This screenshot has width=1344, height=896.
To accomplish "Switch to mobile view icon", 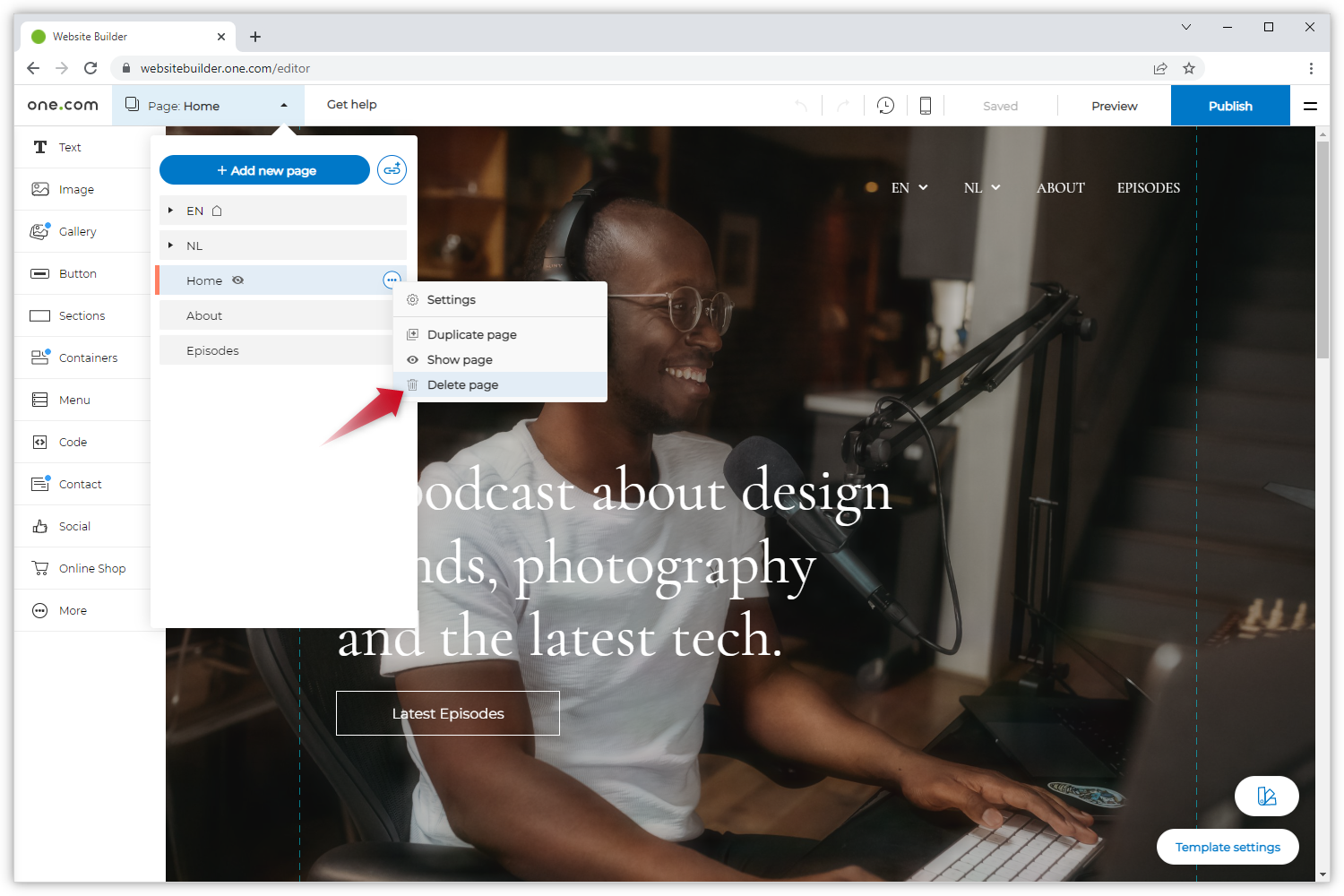I will pos(925,106).
